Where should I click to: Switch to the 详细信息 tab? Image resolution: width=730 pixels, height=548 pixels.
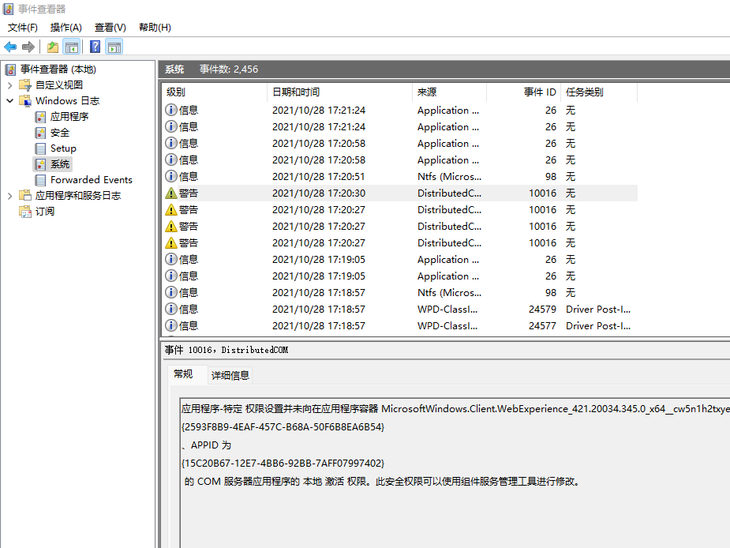click(x=230, y=375)
